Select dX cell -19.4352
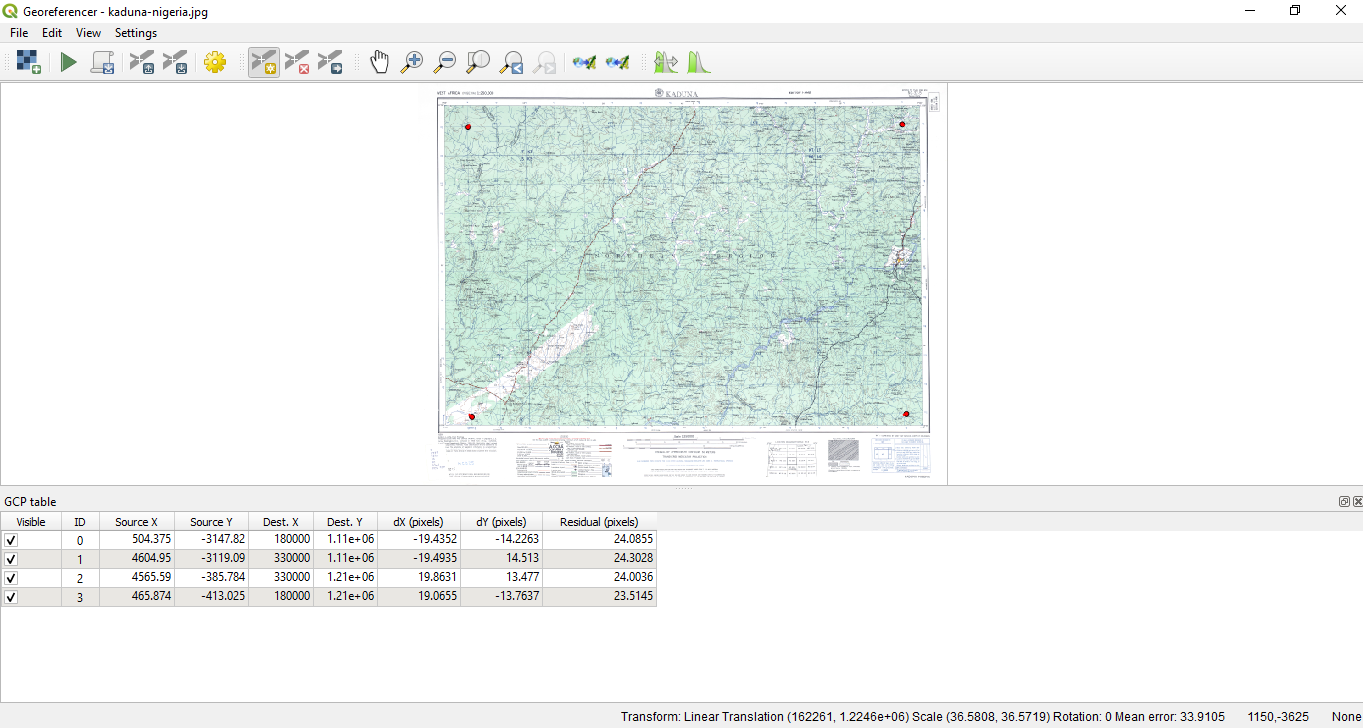The image size is (1363, 728). 419,540
